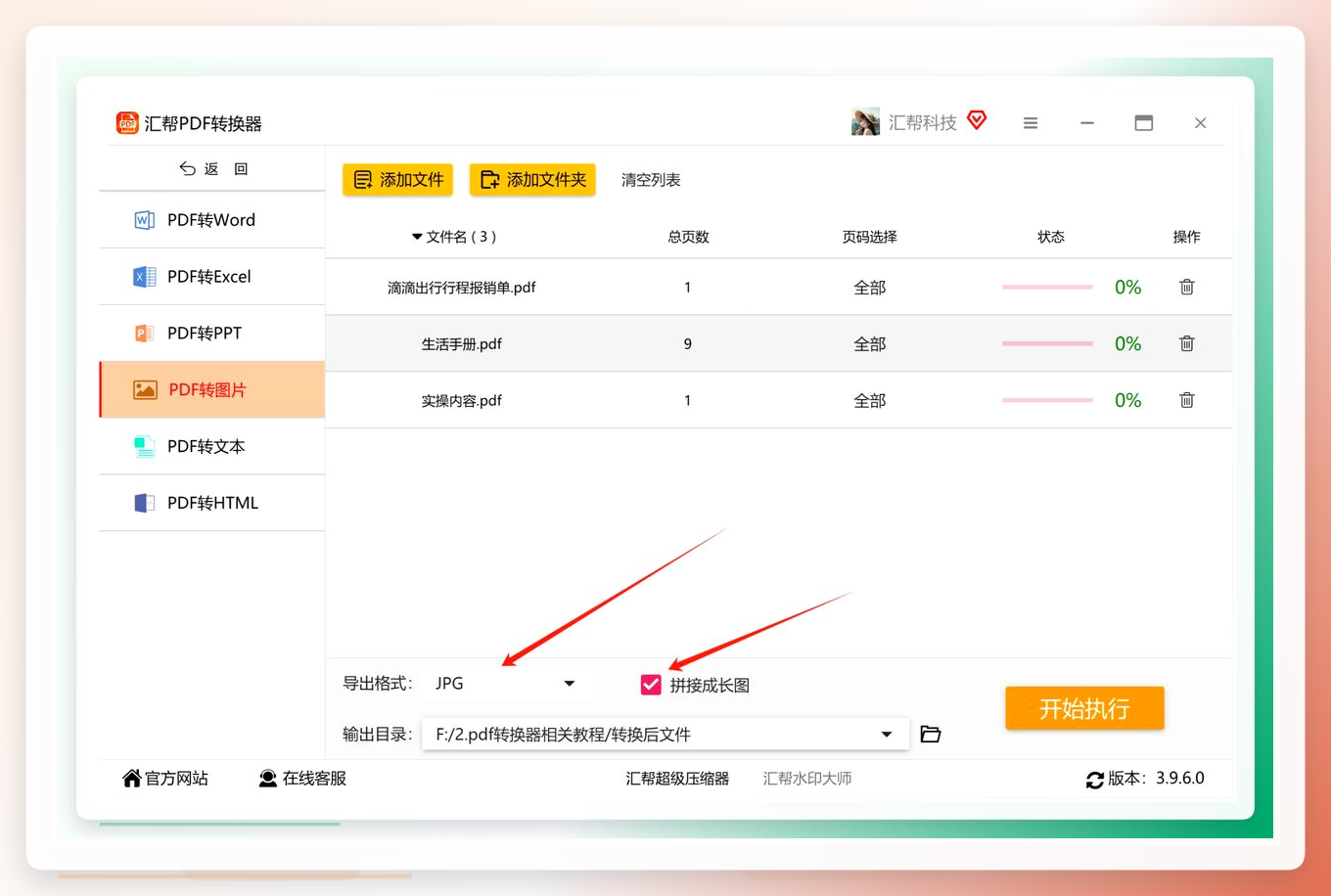Click the PDF转文本 text icon
Screen dimensions: 1331x896
tap(144, 447)
